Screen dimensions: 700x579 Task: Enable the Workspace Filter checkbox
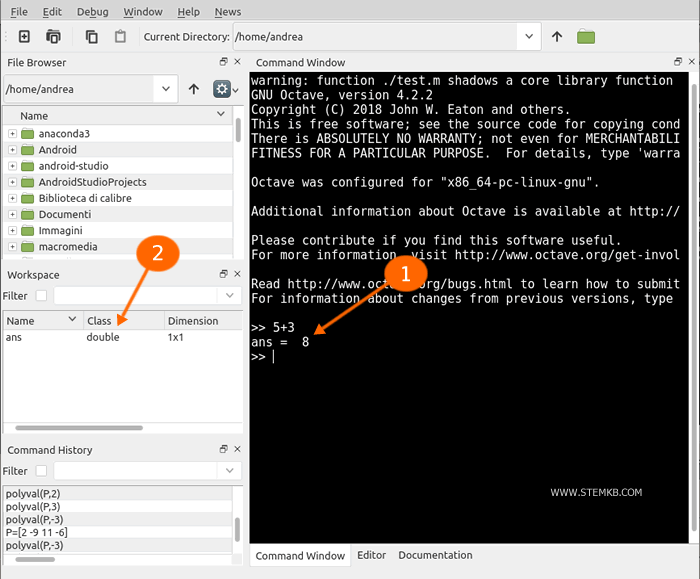coord(41,296)
